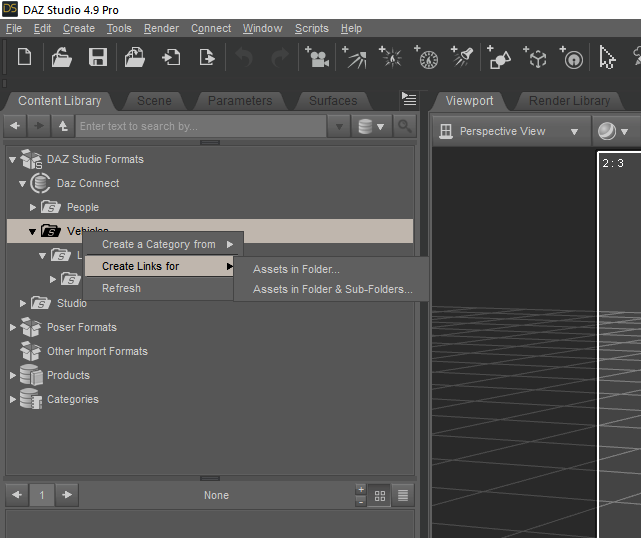Screen dimensions: 641x538
Task: Open the Render menu
Action: point(161,28)
